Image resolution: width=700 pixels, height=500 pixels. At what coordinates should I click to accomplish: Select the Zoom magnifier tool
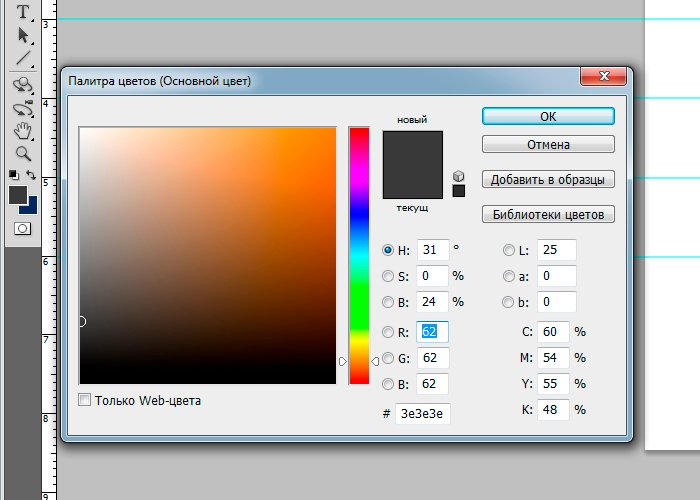tap(23, 153)
